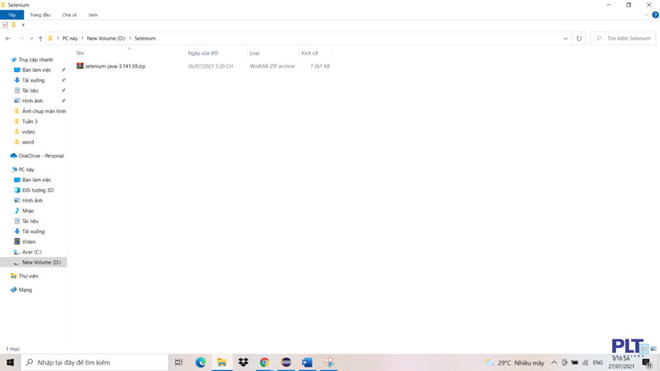
Task: Click New Volume (D:) breadcrumb
Action: [x=106, y=38]
